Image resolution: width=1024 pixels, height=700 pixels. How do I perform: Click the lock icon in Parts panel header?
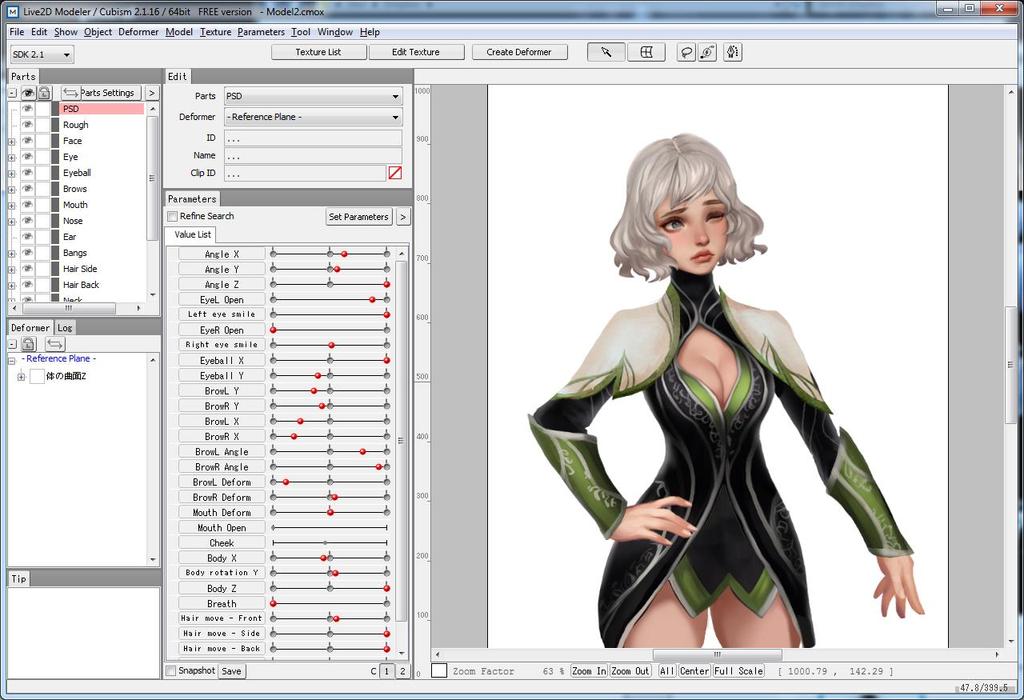[44, 93]
